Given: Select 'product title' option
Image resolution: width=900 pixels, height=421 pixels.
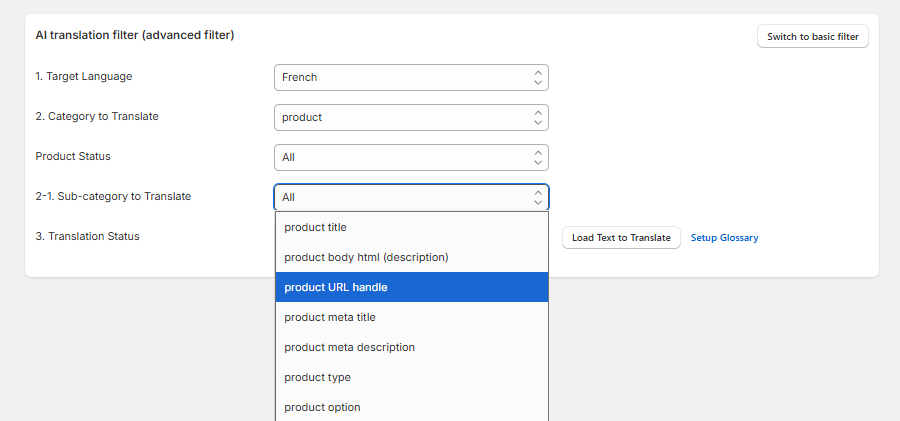Looking at the screenshot, I should 412,227.
